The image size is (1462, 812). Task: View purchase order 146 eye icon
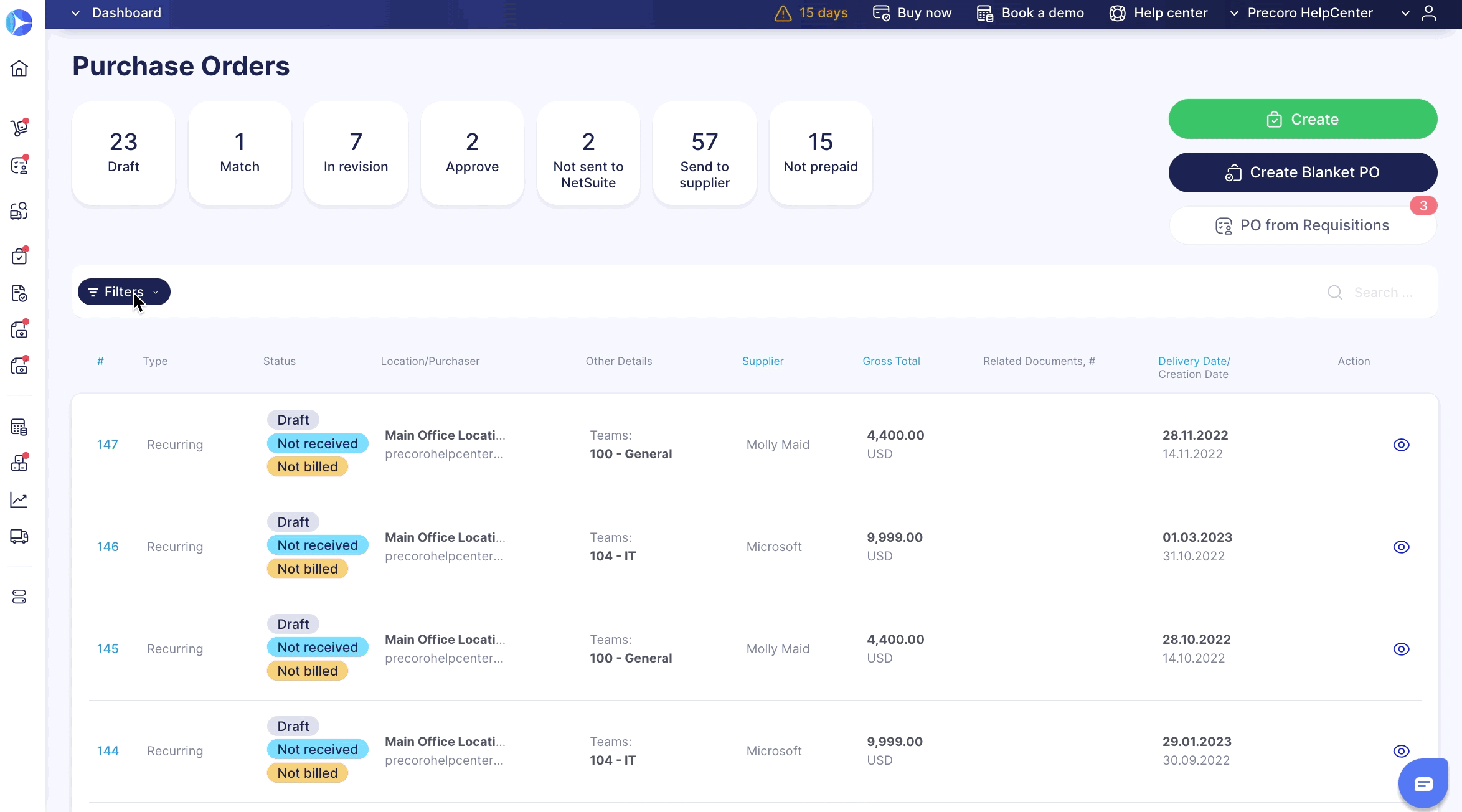(x=1401, y=547)
